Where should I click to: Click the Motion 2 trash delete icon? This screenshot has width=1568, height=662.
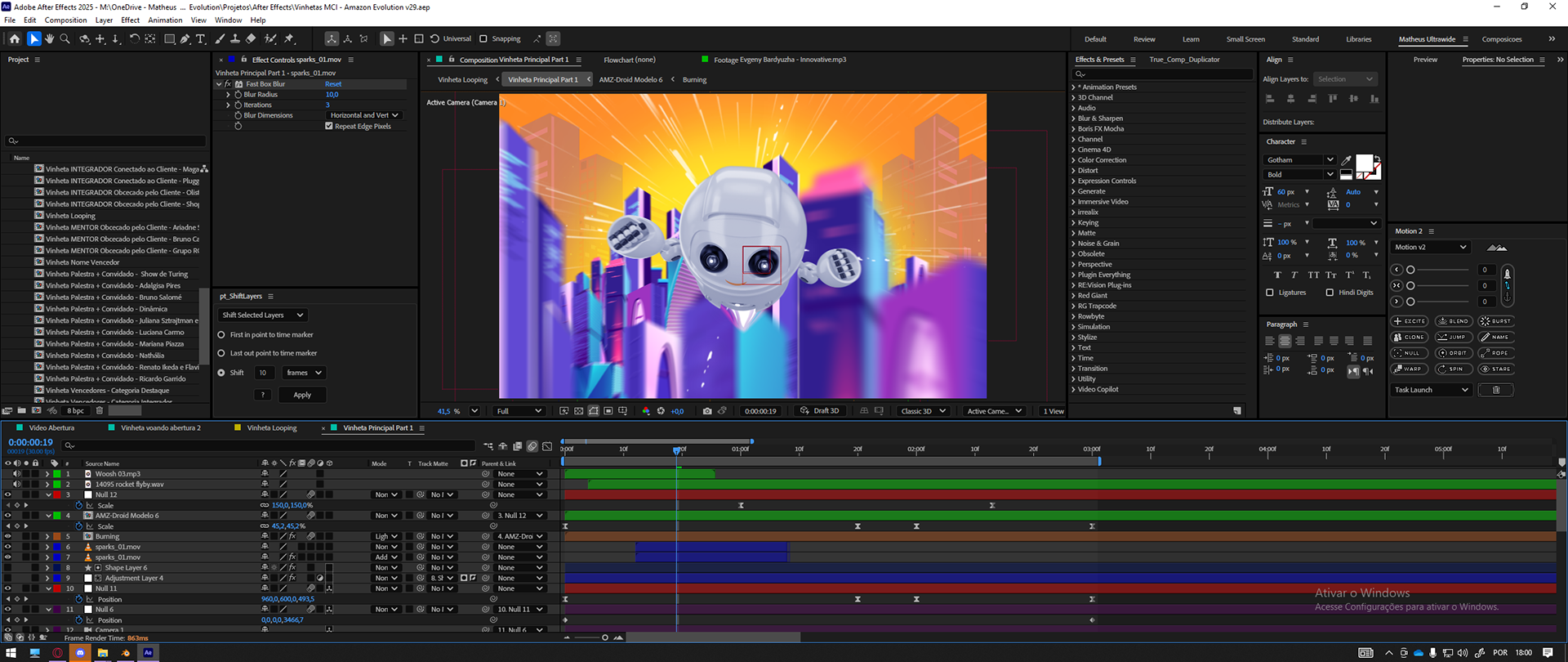[1496, 390]
